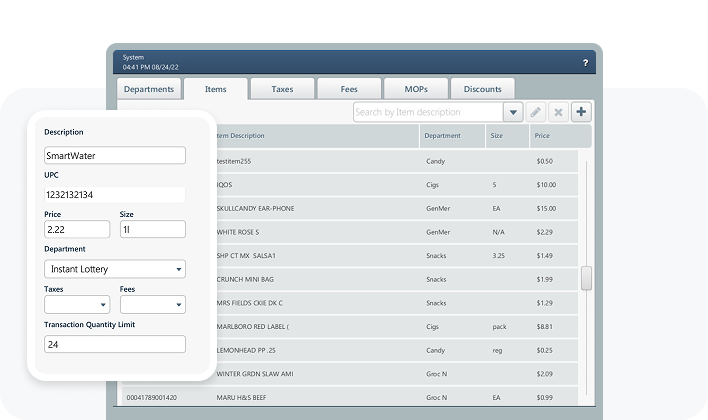Click the vertical scrollbar thumb in item list
This screenshot has width=708, height=420.
tap(586, 278)
